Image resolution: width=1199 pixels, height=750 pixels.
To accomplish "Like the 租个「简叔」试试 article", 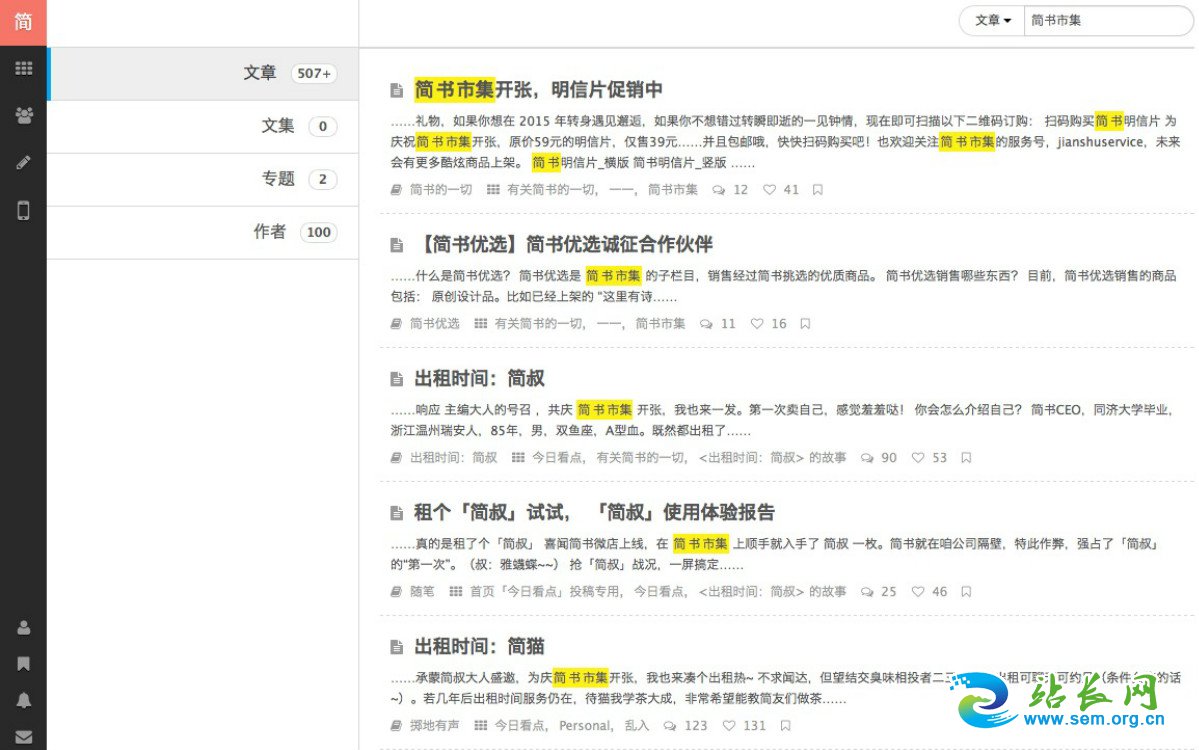I will (x=918, y=592).
